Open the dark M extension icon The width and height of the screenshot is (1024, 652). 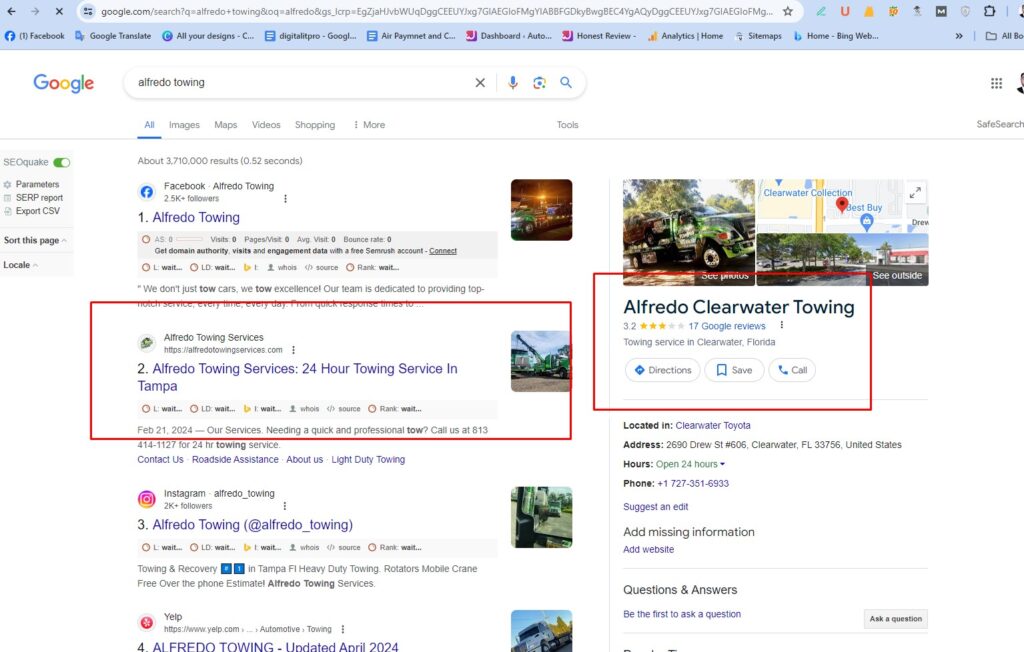[x=941, y=11]
